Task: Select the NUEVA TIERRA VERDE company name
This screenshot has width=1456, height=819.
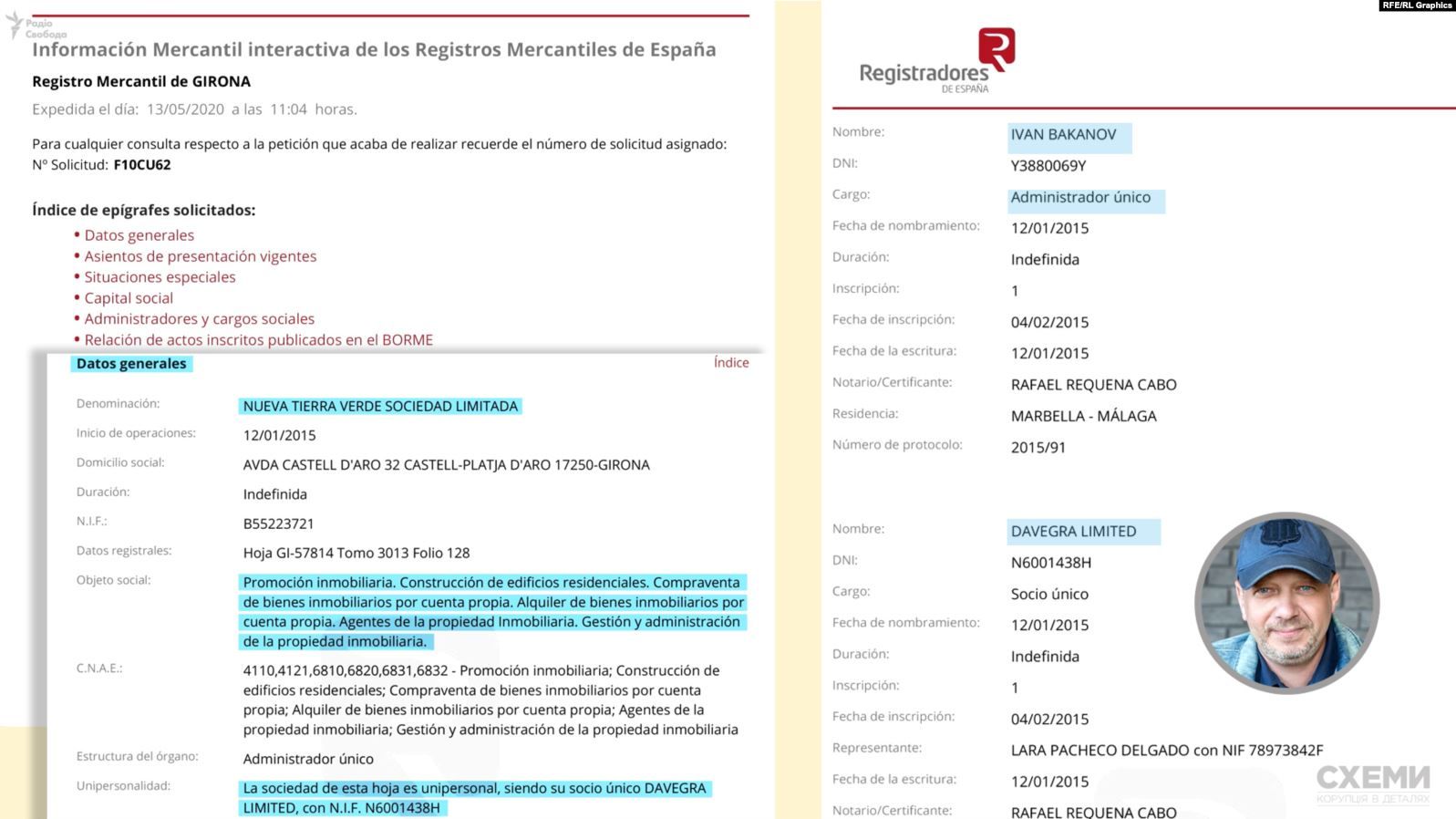Action: [x=380, y=407]
